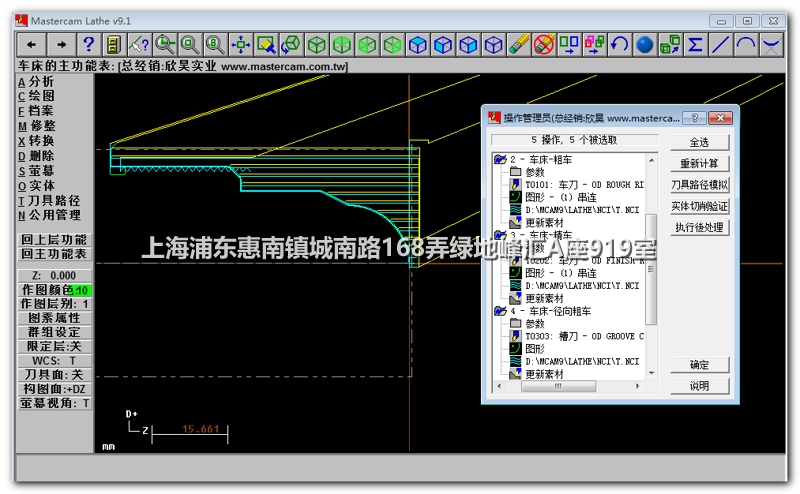Viewport: 800px width, 494px height.
Task: Collapse the '4 - 车床-径向粗车' operation folder
Action: pos(500,311)
